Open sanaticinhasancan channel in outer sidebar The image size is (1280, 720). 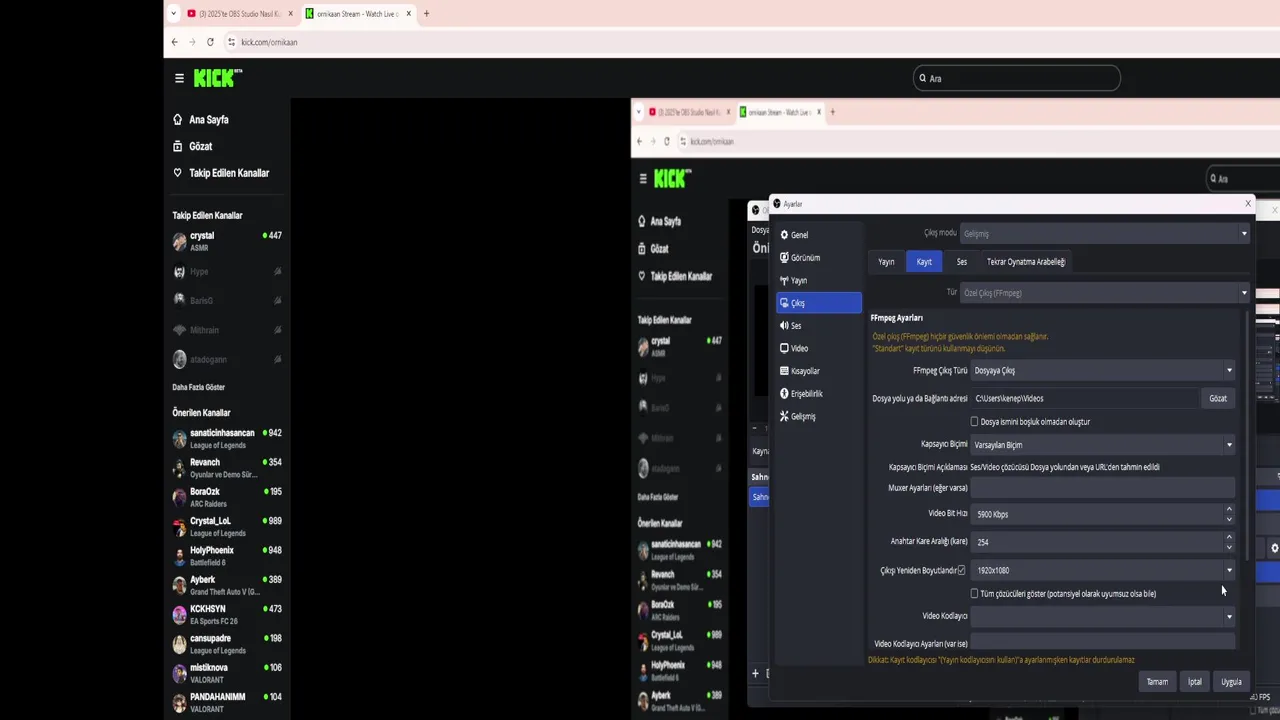(227, 439)
